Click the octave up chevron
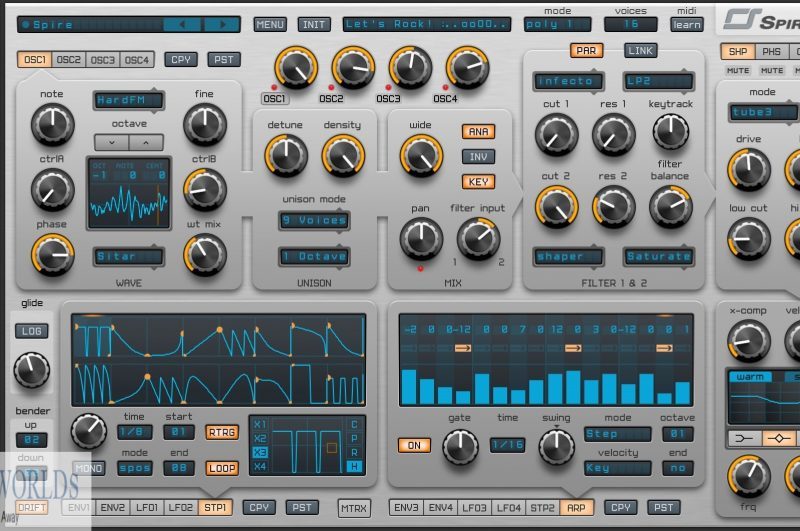 click(x=146, y=142)
